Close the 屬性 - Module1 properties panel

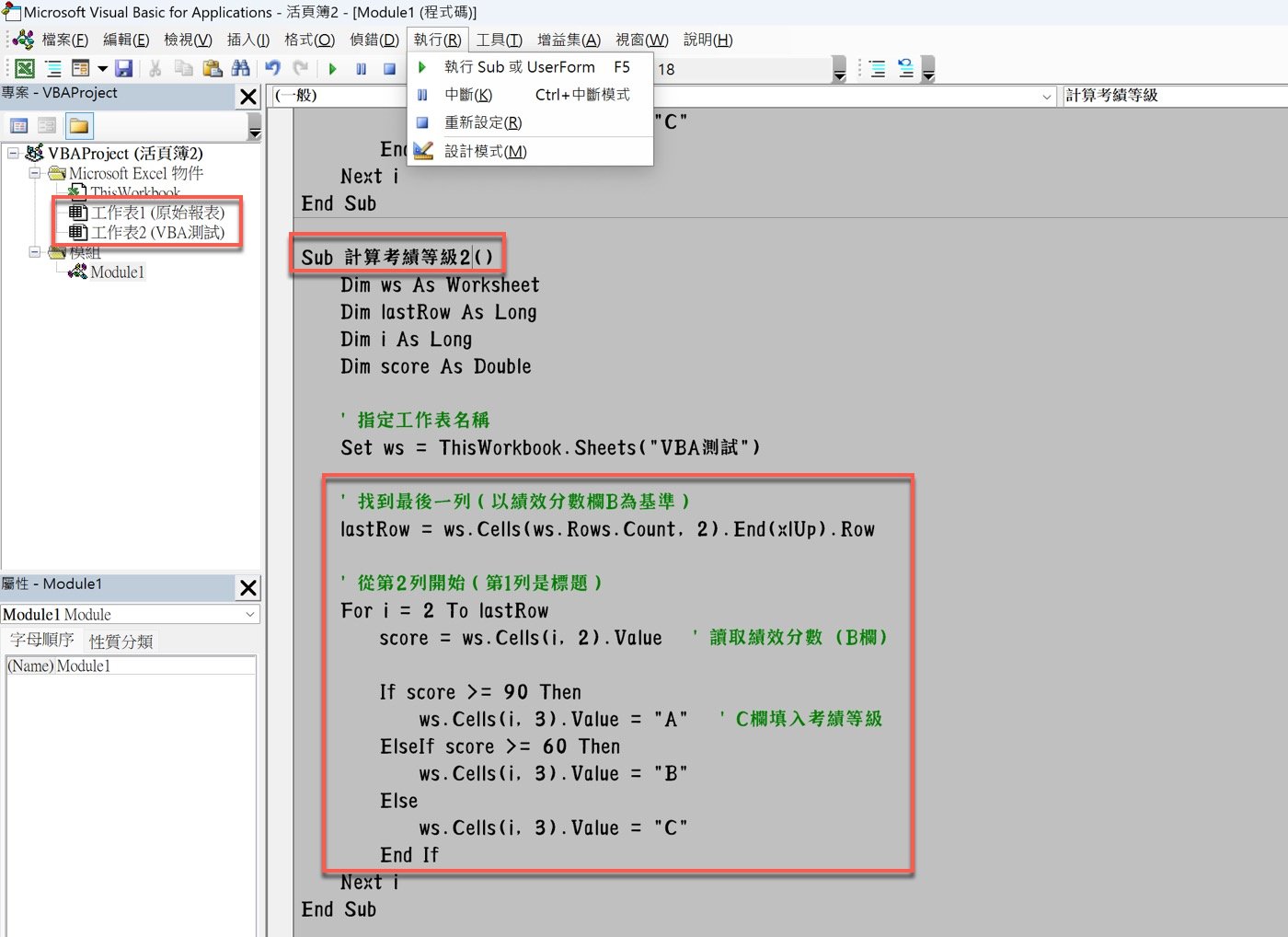click(x=248, y=587)
